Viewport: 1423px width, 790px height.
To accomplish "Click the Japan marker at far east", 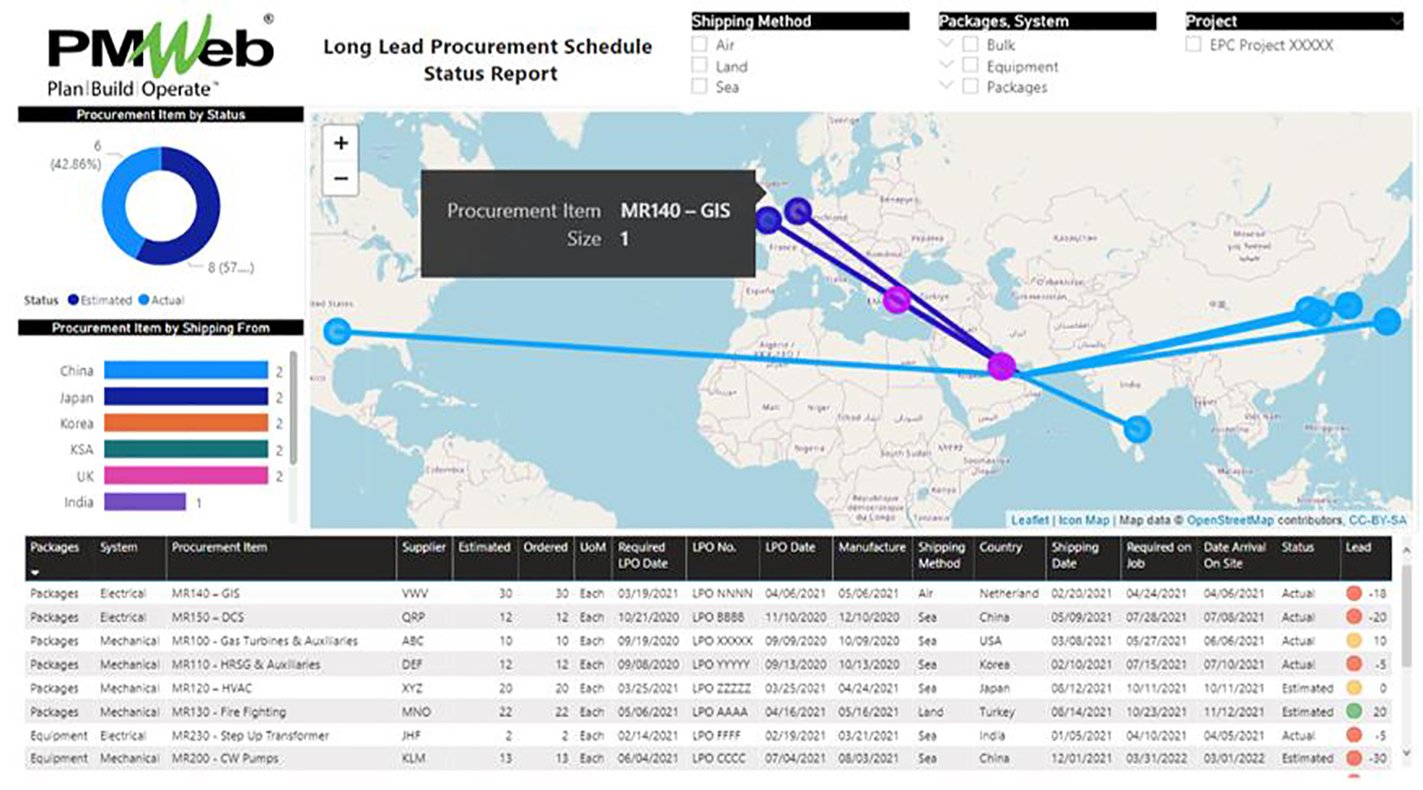I will [1386, 321].
